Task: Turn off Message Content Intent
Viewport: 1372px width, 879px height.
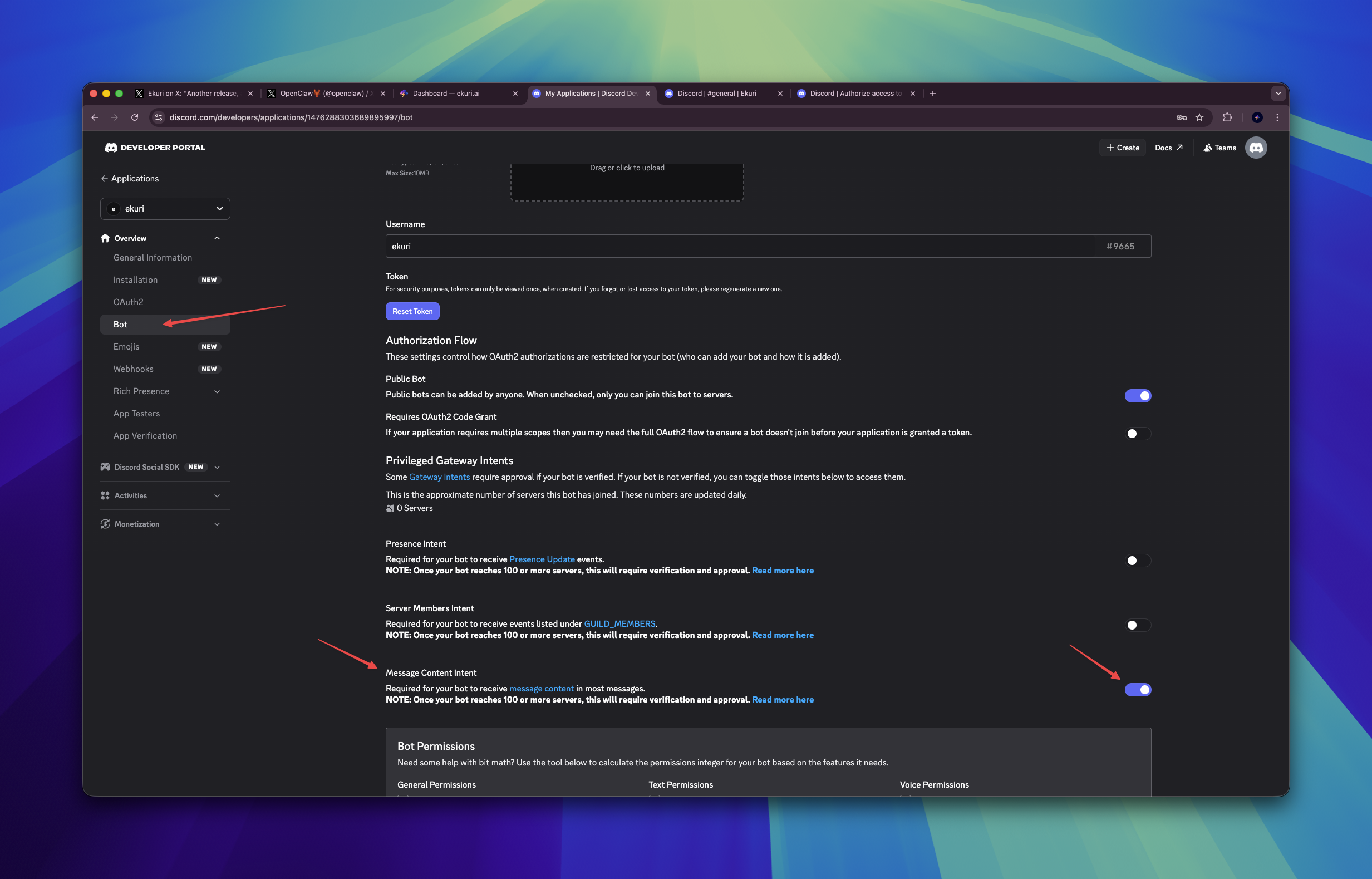Action: click(1138, 690)
